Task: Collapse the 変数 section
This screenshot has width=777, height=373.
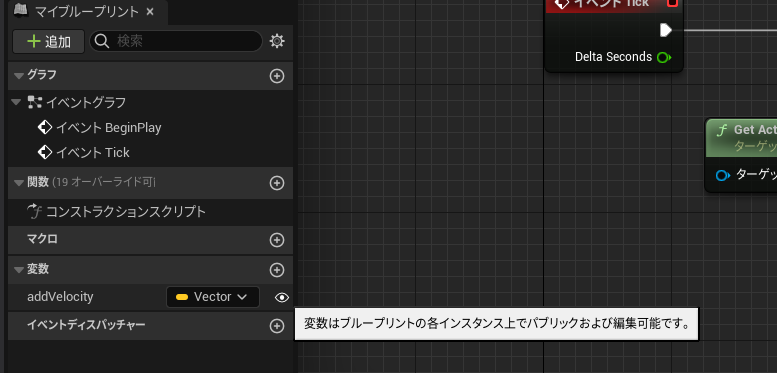Action: 19,270
